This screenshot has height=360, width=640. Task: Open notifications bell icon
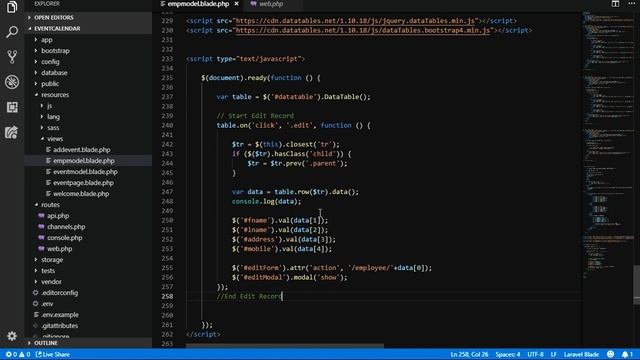coord(627,354)
